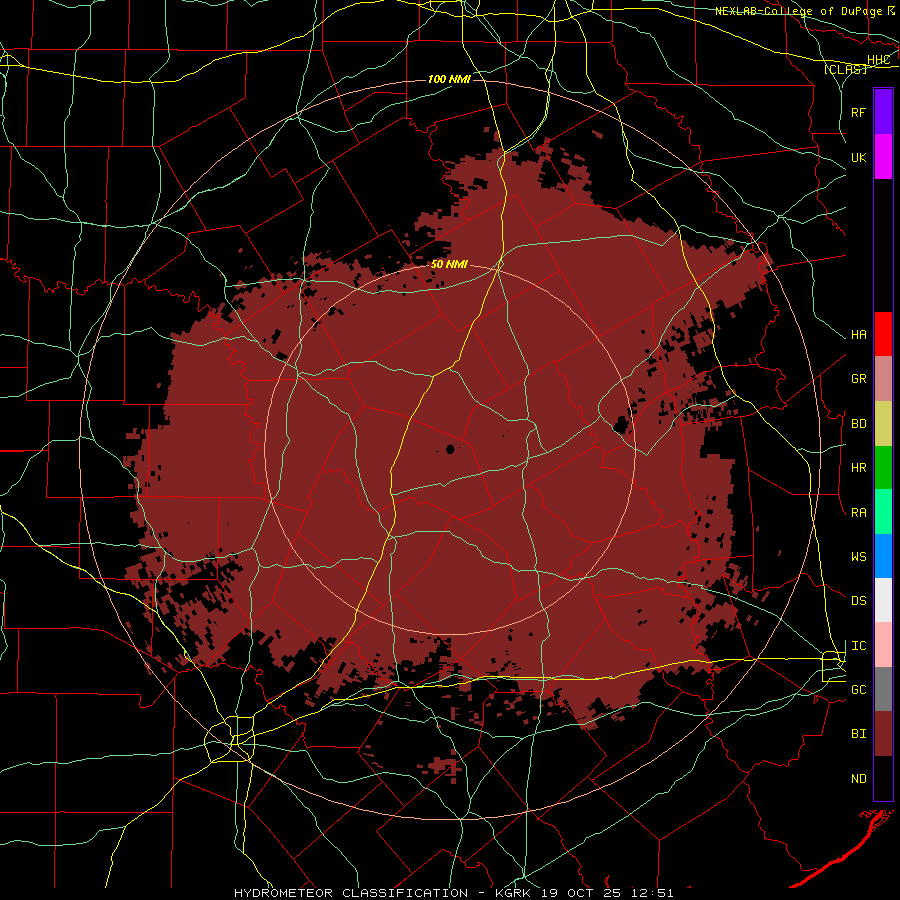This screenshot has height=900, width=900.
Task: Click the BD legend label
Action: point(858,424)
